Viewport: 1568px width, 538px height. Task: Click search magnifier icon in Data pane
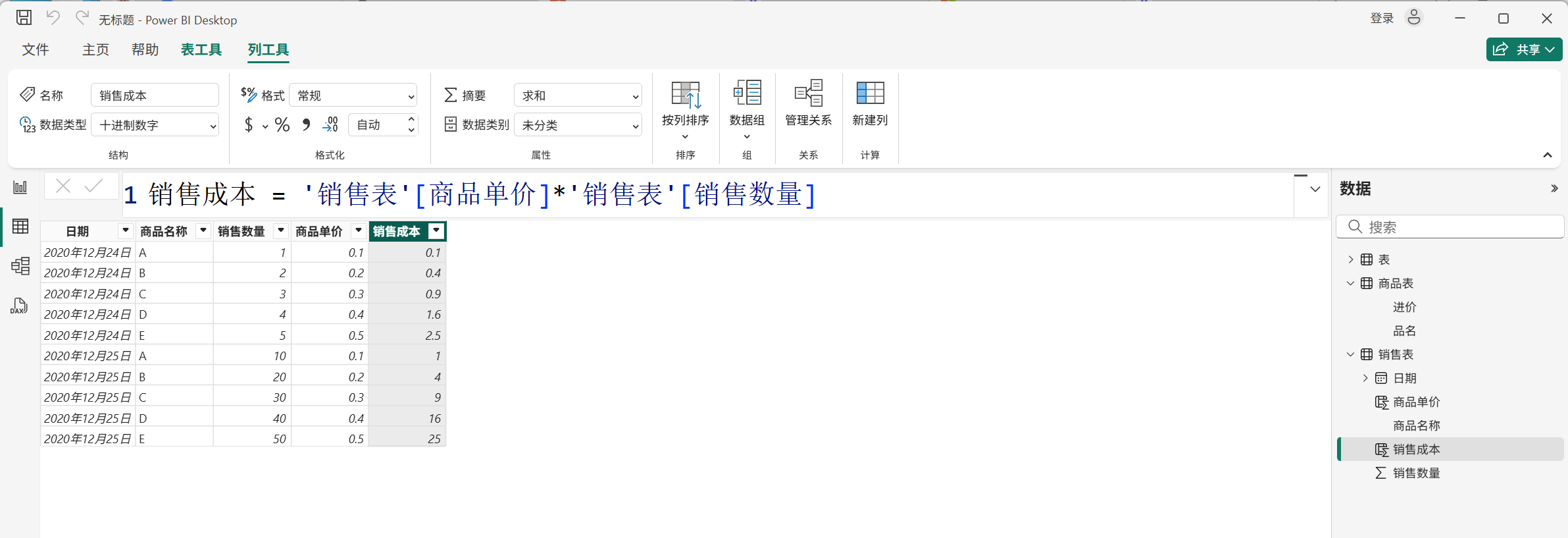[x=1355, y=227]
